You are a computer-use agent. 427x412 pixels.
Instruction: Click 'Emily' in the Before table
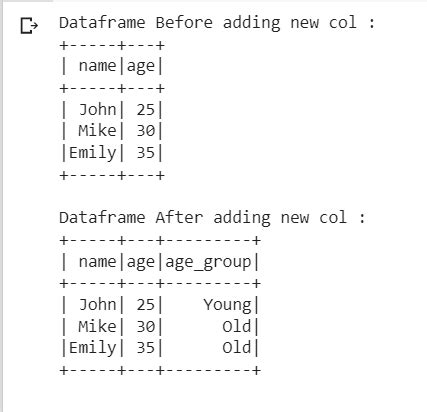92,153
